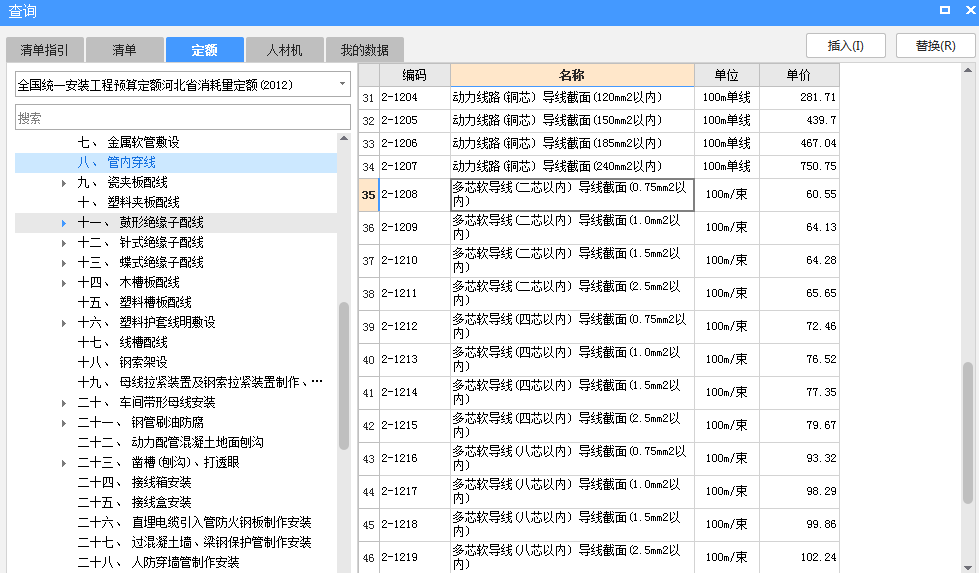Select 二十六、直埋电缆引入管防火钢板制作安装 item
This screenshot has width=979, height=573.
pos(194,522)
